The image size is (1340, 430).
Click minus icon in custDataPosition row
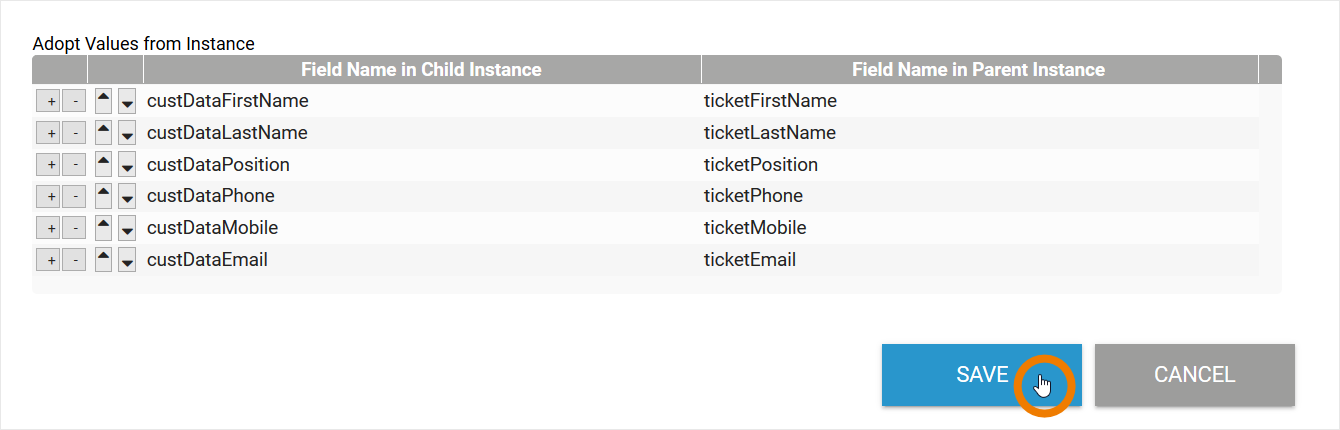[x=74, y=165]
